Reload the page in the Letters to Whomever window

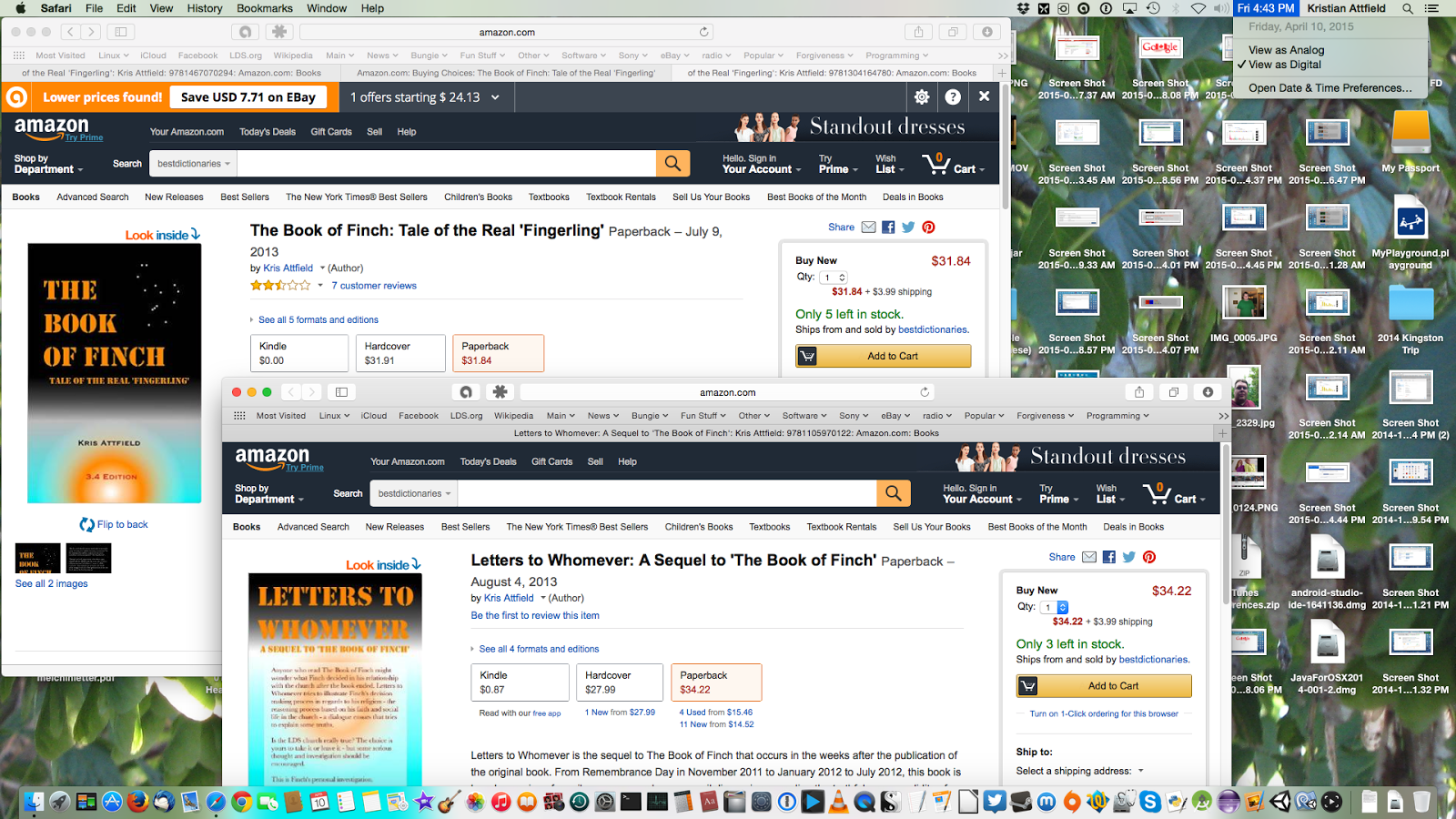[x=925, y=392]
